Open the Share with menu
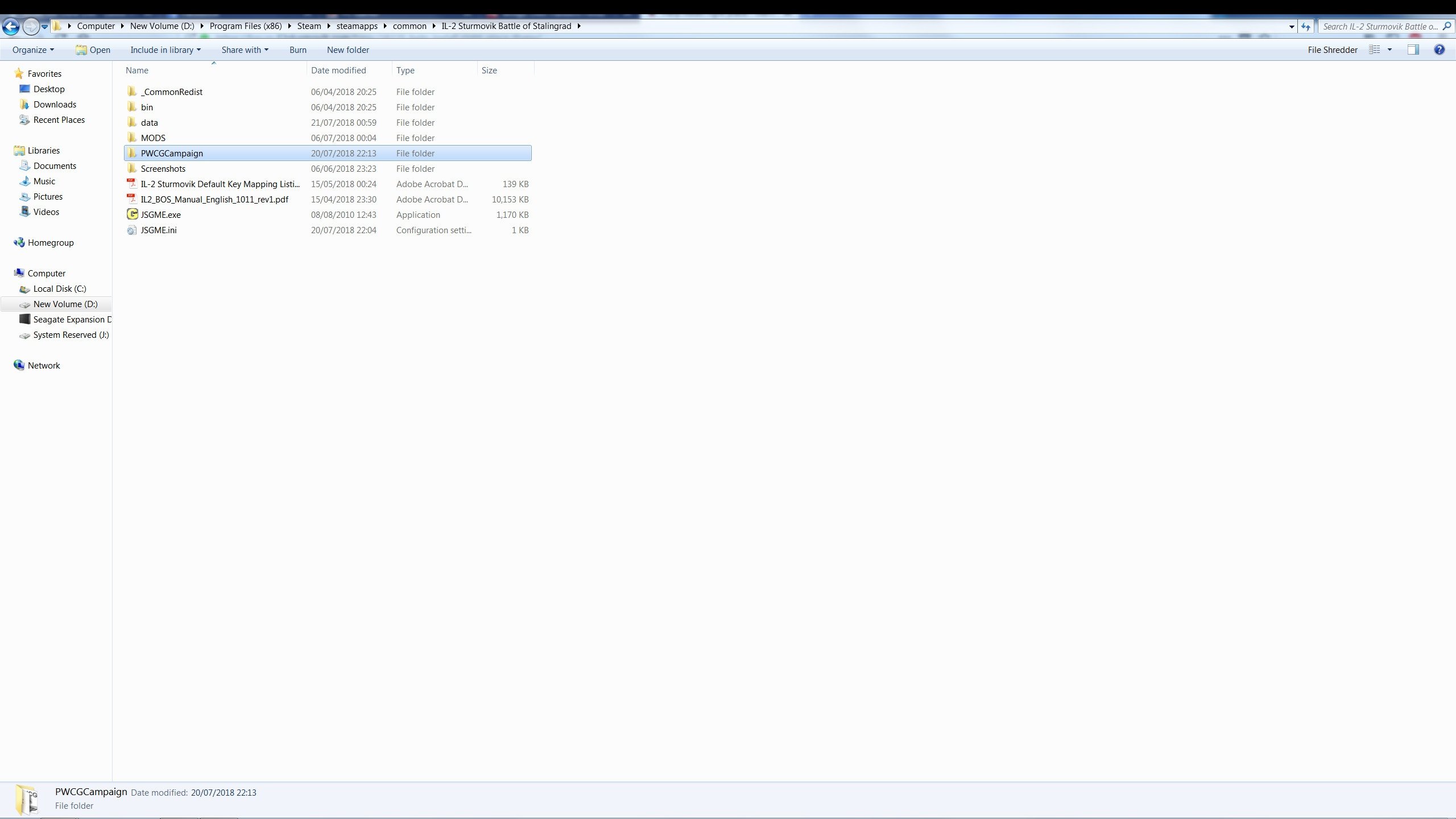The image size is (1456, 819). (x=245, y=49)
